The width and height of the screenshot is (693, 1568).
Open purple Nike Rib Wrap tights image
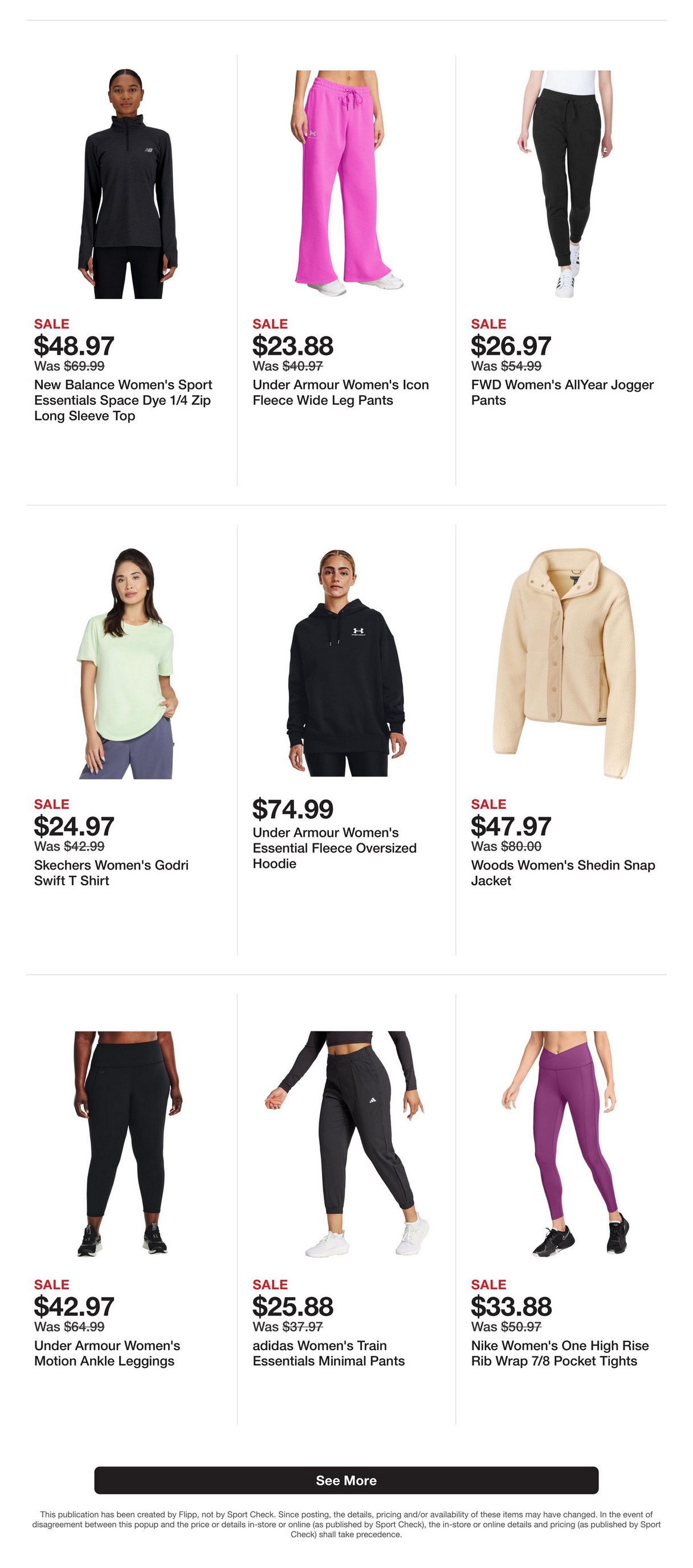click(x=564, y=1144)
